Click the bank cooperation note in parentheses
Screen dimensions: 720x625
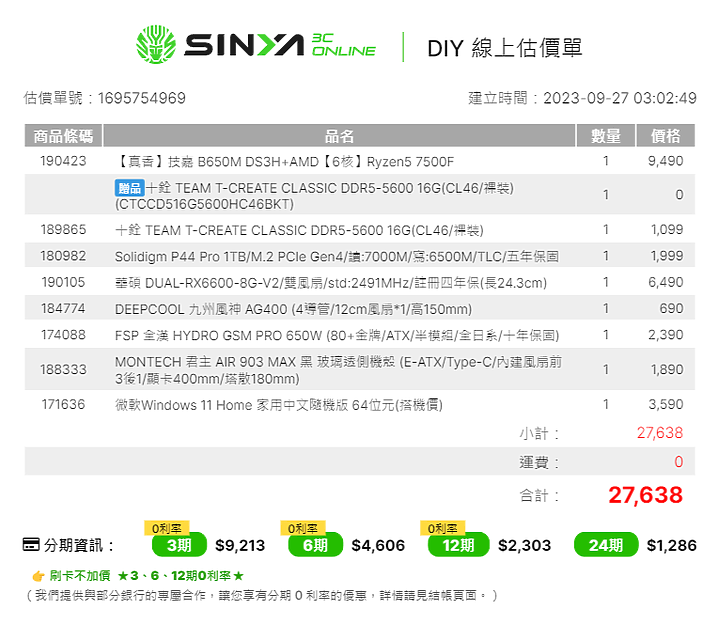(x=262, y=596)
